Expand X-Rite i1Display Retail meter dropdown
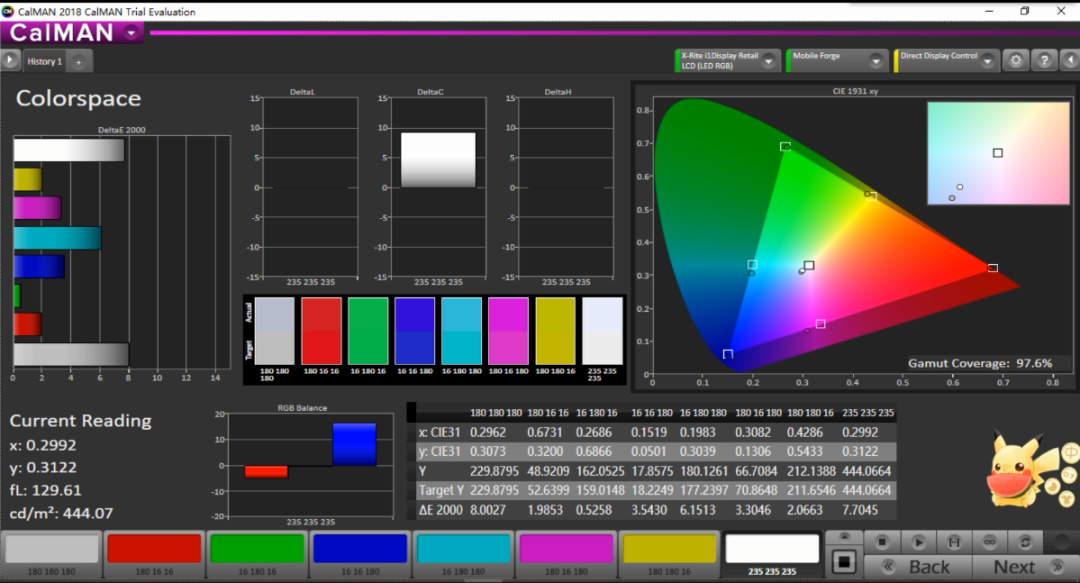This screenshot has height=583, width=1080. pos(768,61)
